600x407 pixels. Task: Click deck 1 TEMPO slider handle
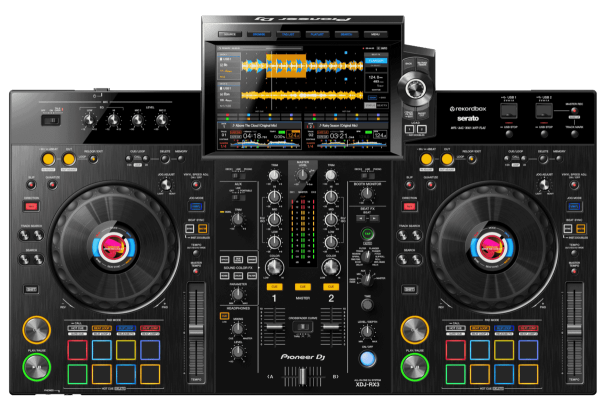click(196, 330)
